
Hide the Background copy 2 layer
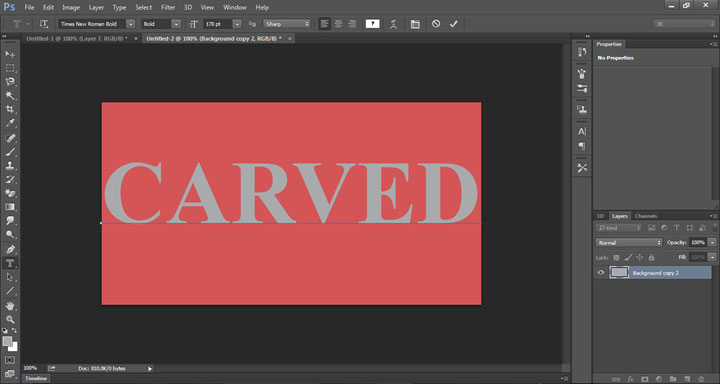point(600,272)
